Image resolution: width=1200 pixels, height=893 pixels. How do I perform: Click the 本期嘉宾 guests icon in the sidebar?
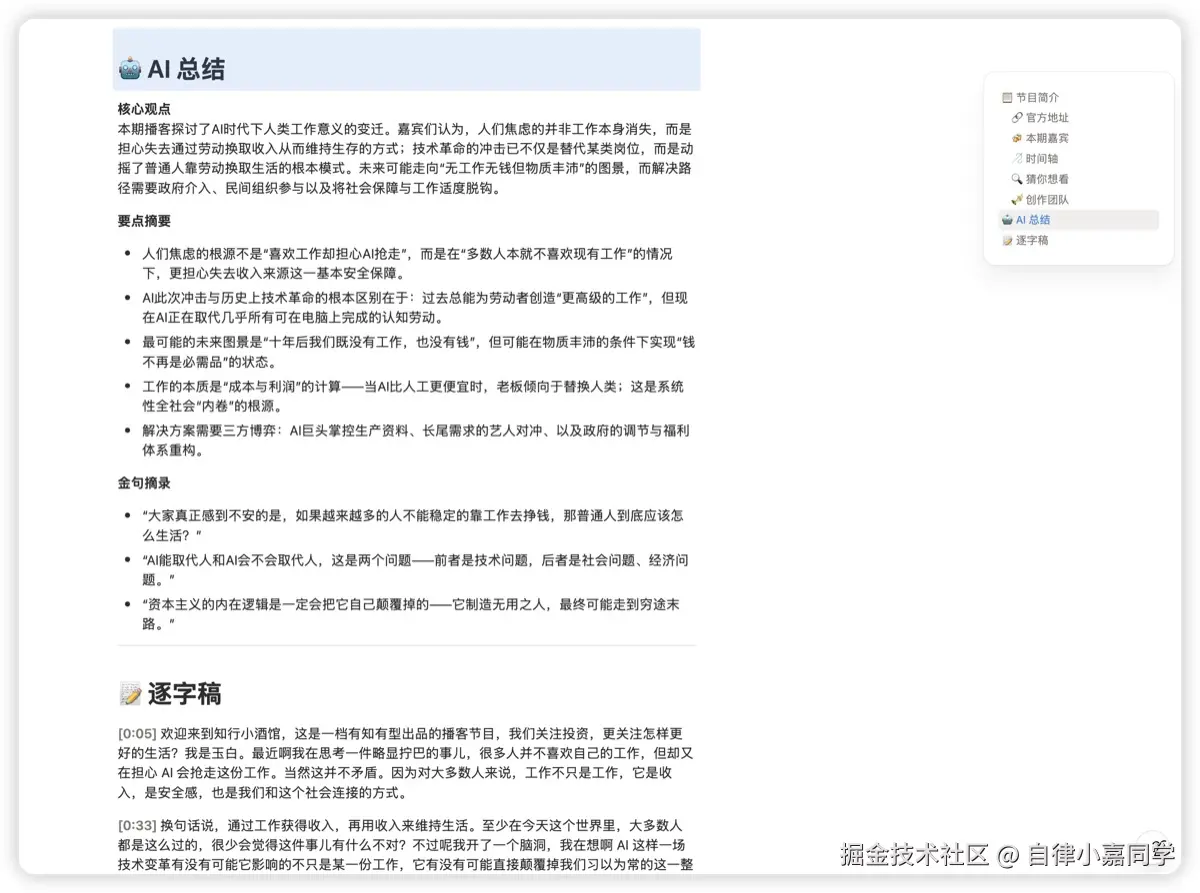click(x=1017, y=137)
